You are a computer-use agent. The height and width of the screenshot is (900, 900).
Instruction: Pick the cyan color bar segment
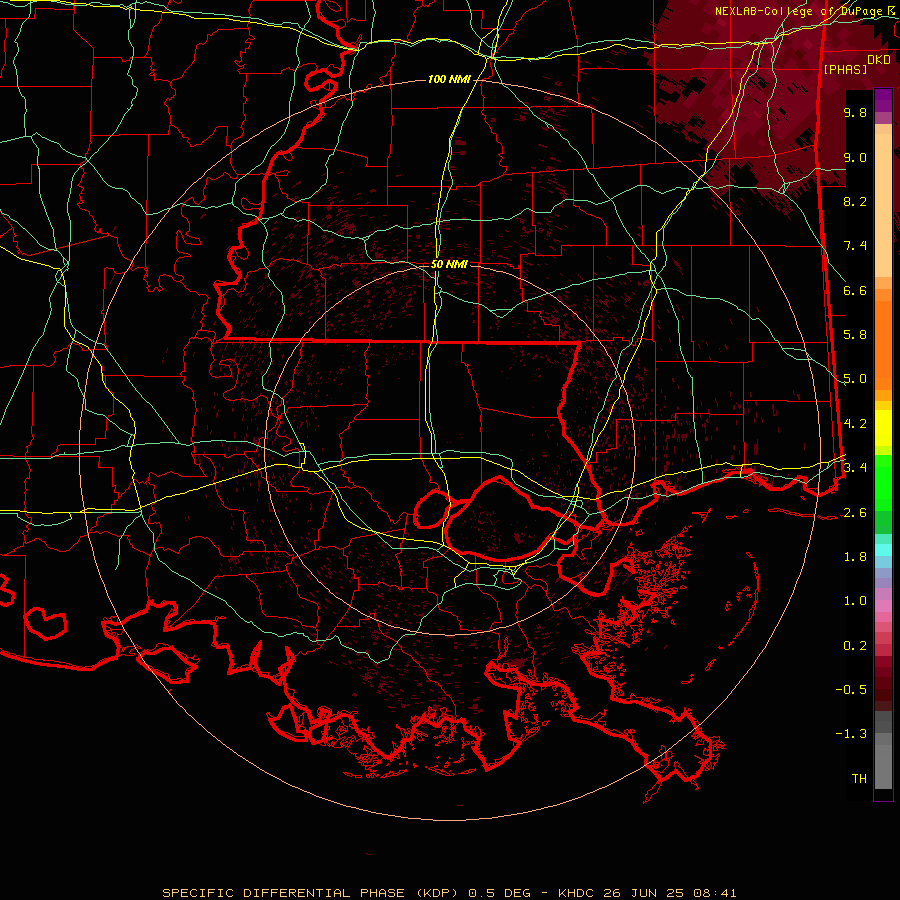pyautogui.click(x=883, y=550)
